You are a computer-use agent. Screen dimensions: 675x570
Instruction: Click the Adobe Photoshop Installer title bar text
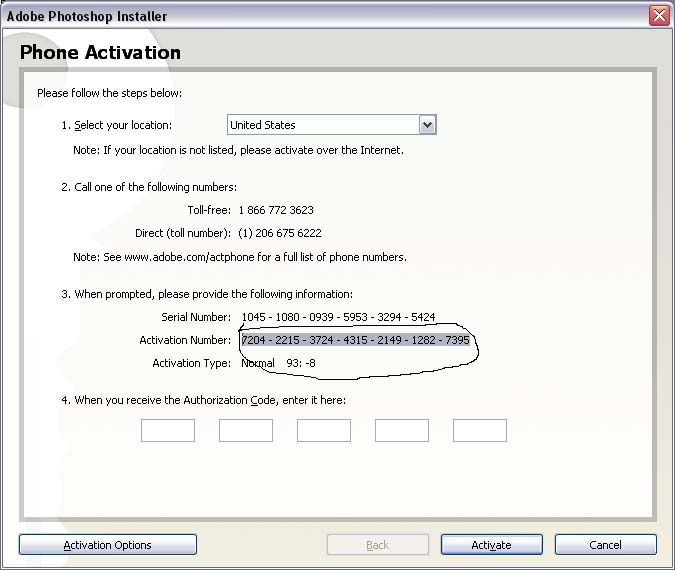(x=87, y=16)
